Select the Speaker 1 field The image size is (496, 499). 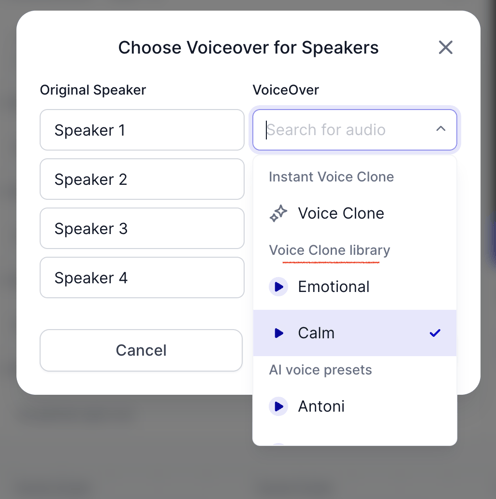click(x=142, y=130)
